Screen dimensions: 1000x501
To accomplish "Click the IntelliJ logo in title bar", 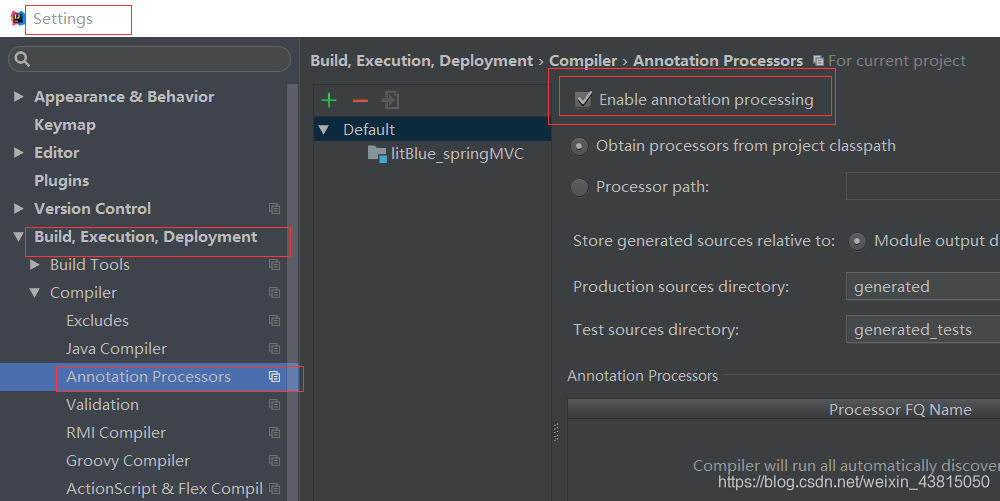I will [17, 18].
